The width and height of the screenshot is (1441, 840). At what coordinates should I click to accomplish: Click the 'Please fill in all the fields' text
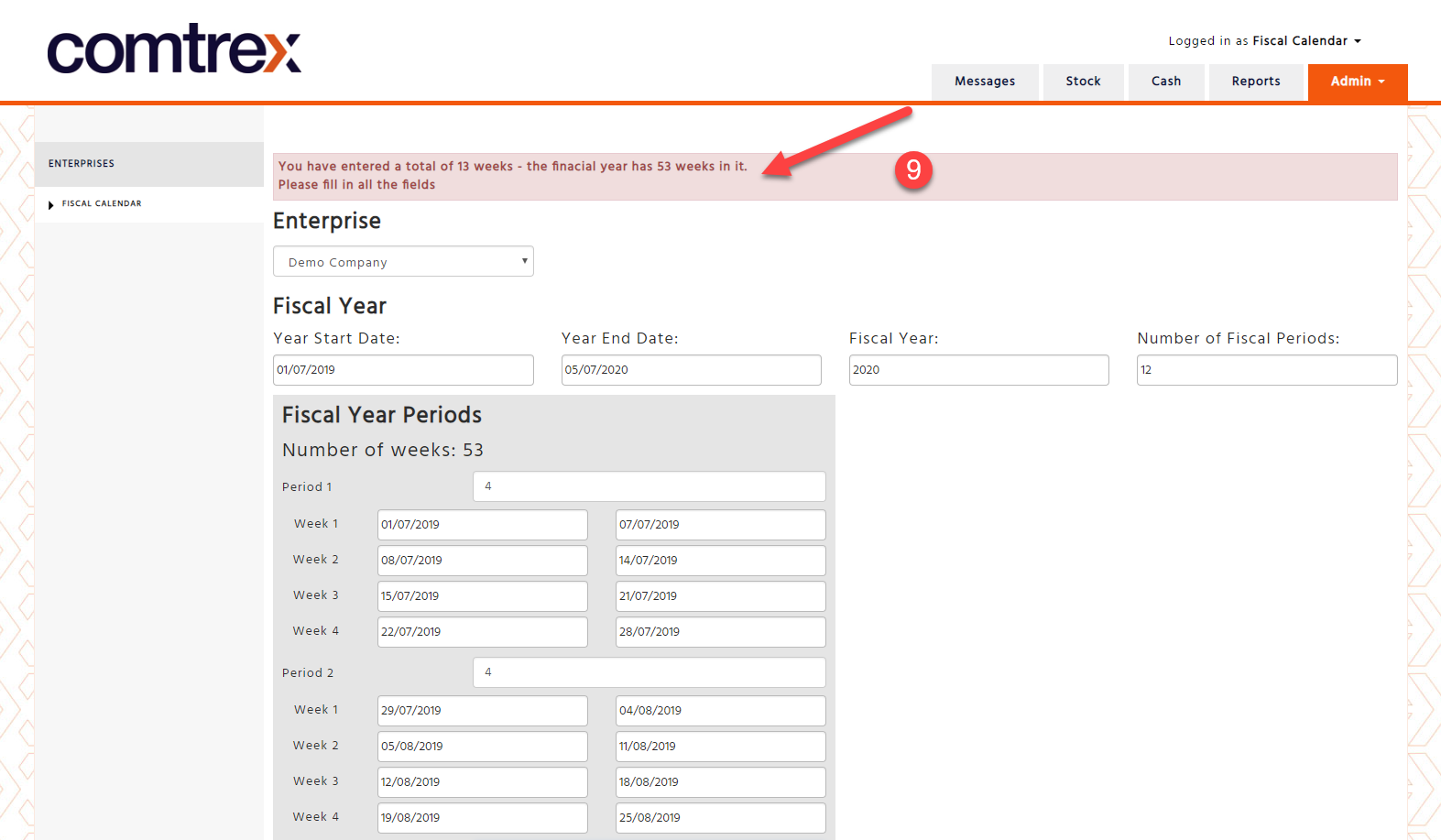pyautogui.click(x=357, y=185)
